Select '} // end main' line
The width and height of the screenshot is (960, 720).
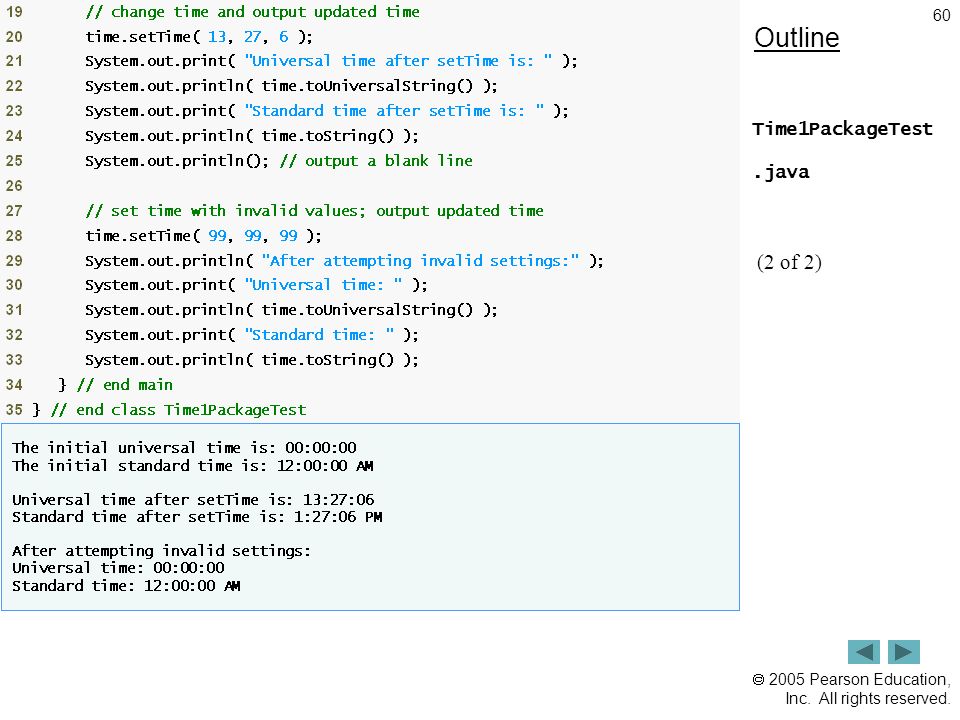point(115,384)
